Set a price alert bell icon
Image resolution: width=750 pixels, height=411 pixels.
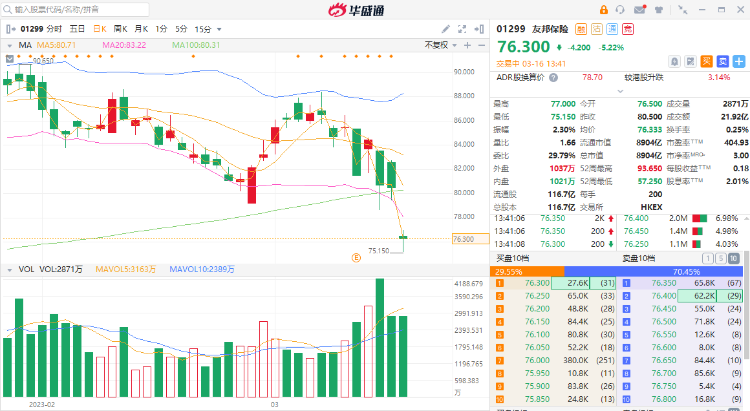(x=674, y=61)
